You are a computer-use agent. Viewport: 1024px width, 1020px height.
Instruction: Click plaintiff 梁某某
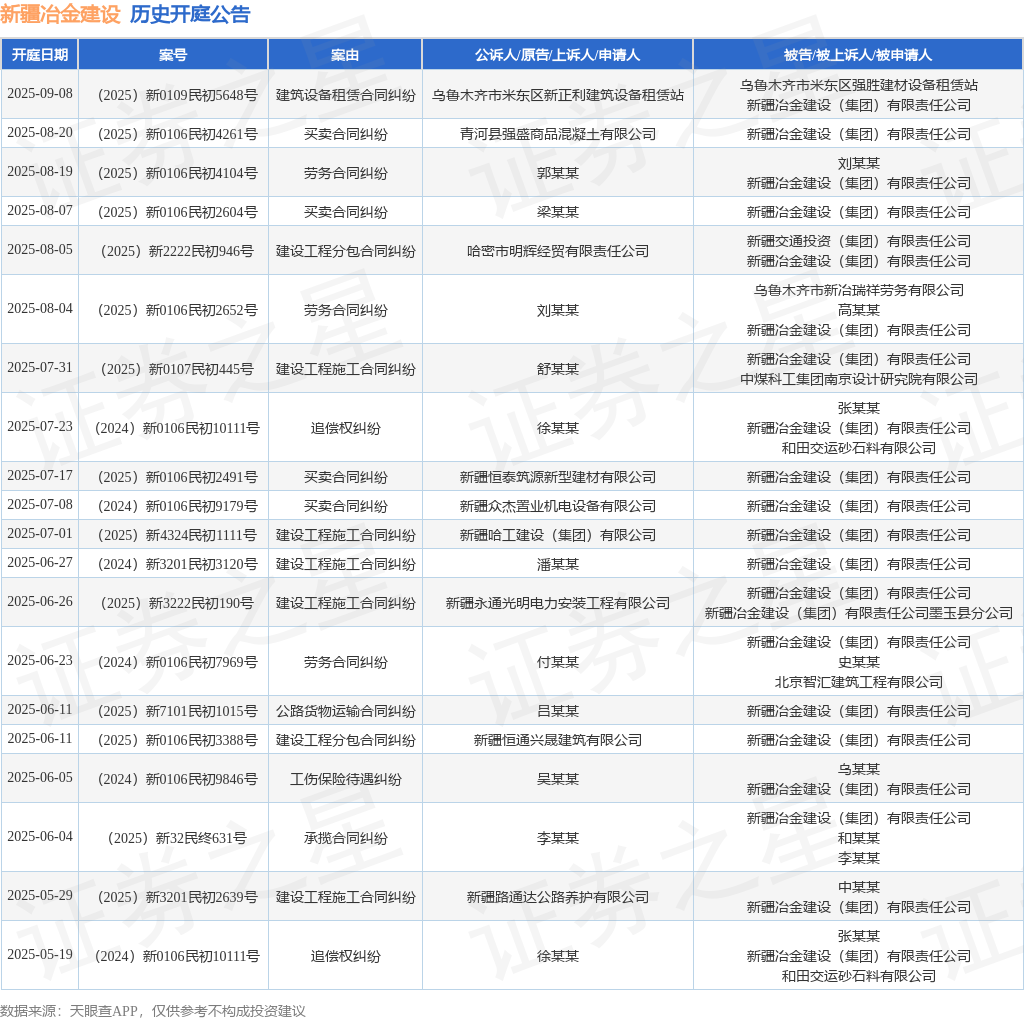click(558, 213)
